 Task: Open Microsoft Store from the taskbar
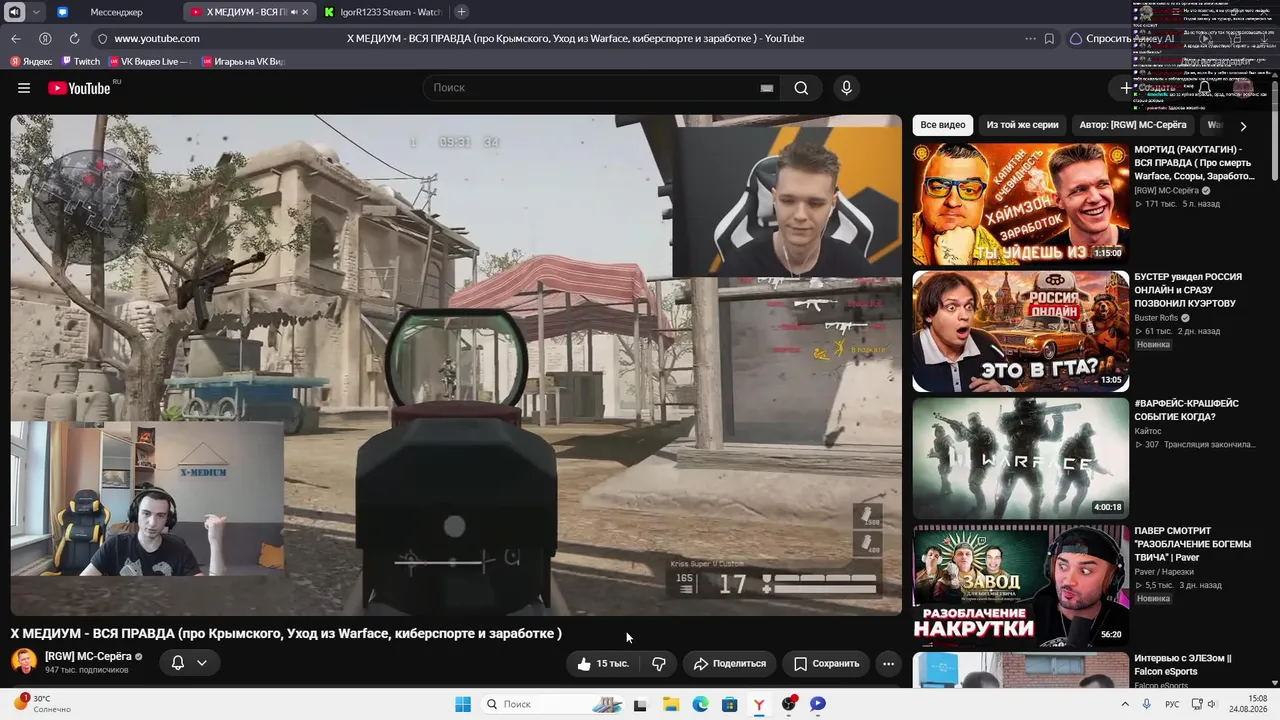tap(730, 704)
